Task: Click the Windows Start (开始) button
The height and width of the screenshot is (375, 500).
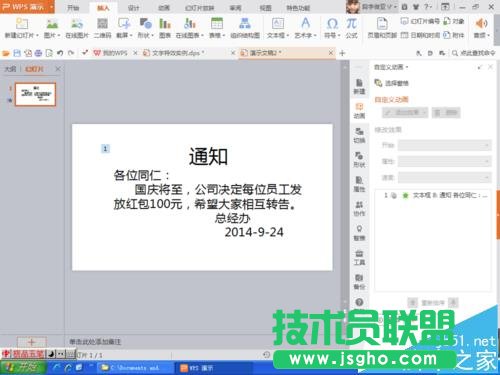Action: [x=23, y=367]
